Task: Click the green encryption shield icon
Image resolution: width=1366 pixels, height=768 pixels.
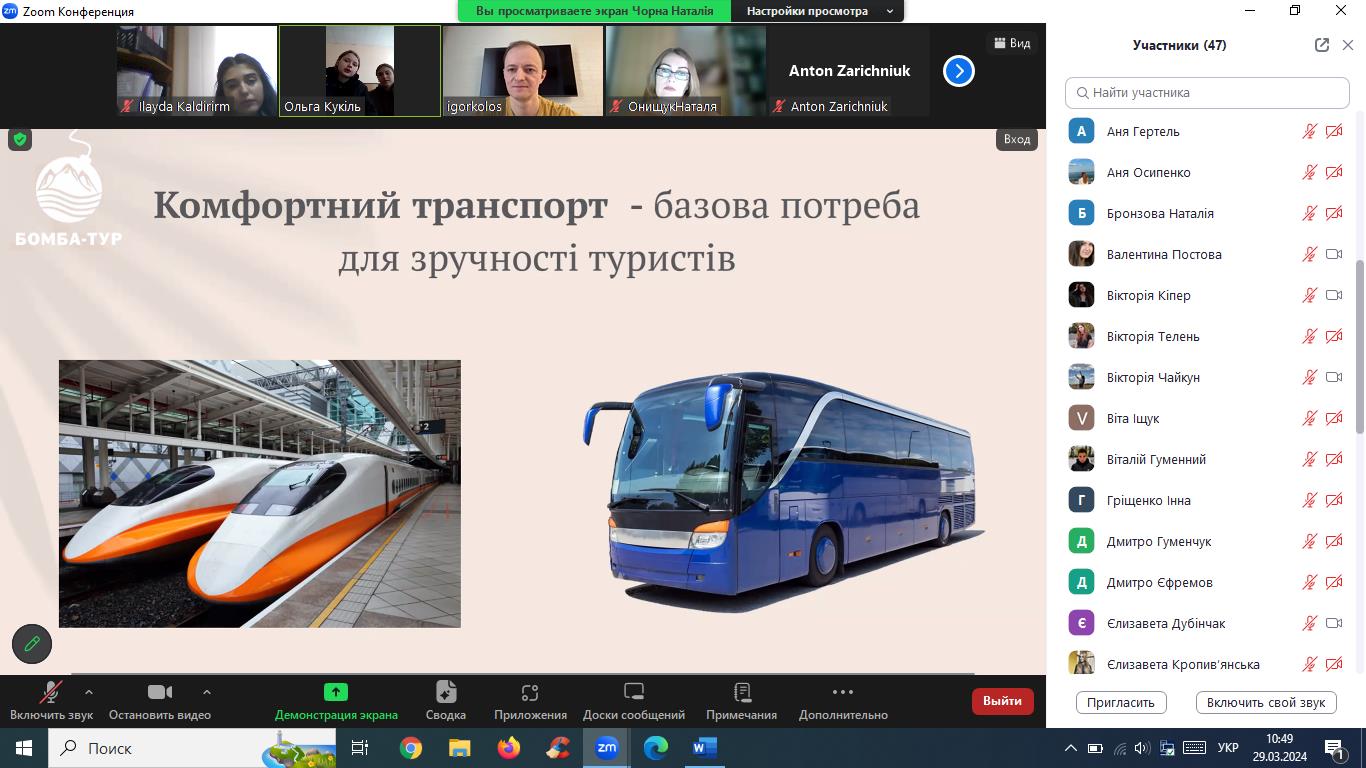Action: (20, 140)
